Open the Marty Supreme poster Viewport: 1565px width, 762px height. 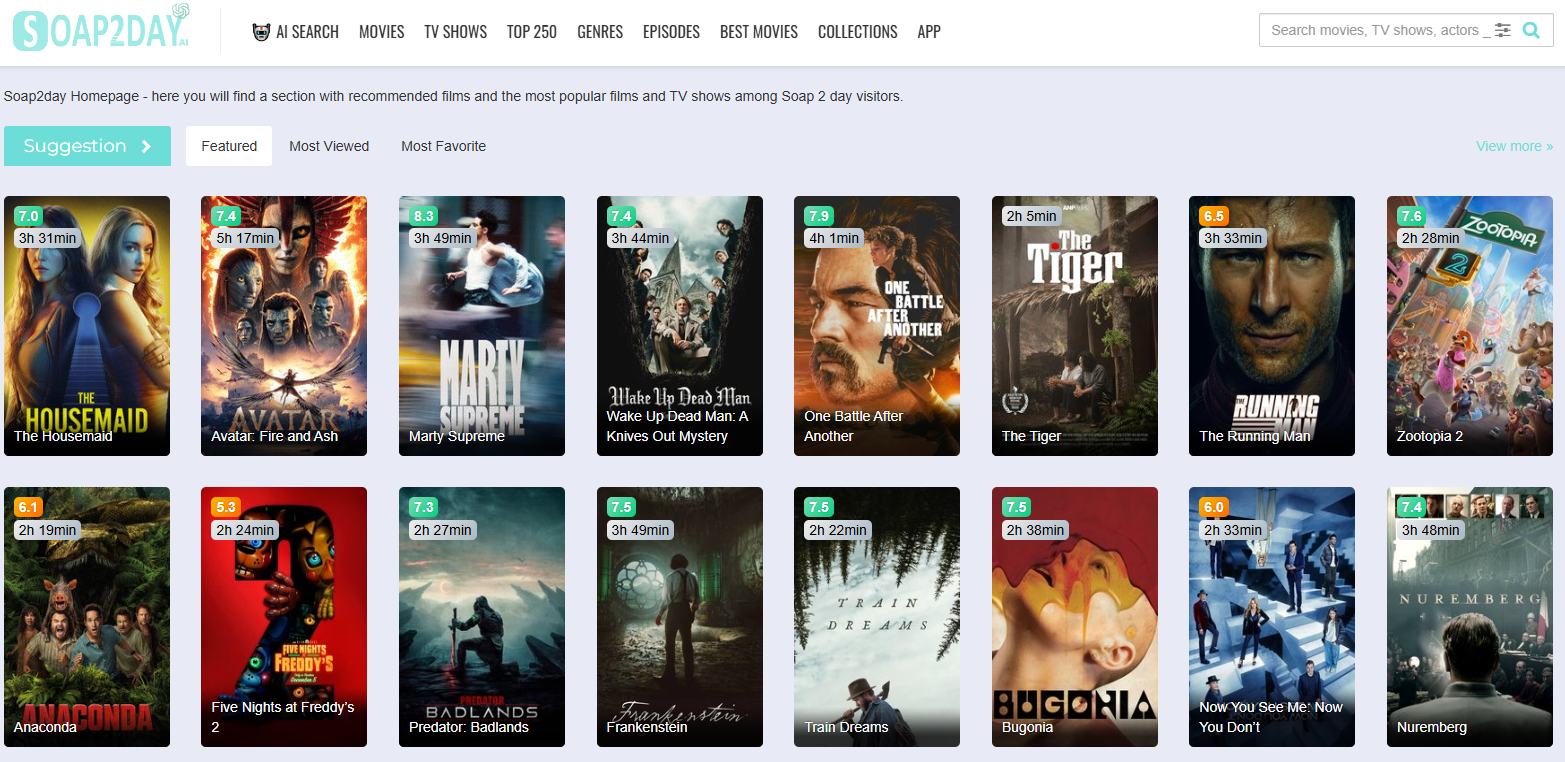point(481,325)
